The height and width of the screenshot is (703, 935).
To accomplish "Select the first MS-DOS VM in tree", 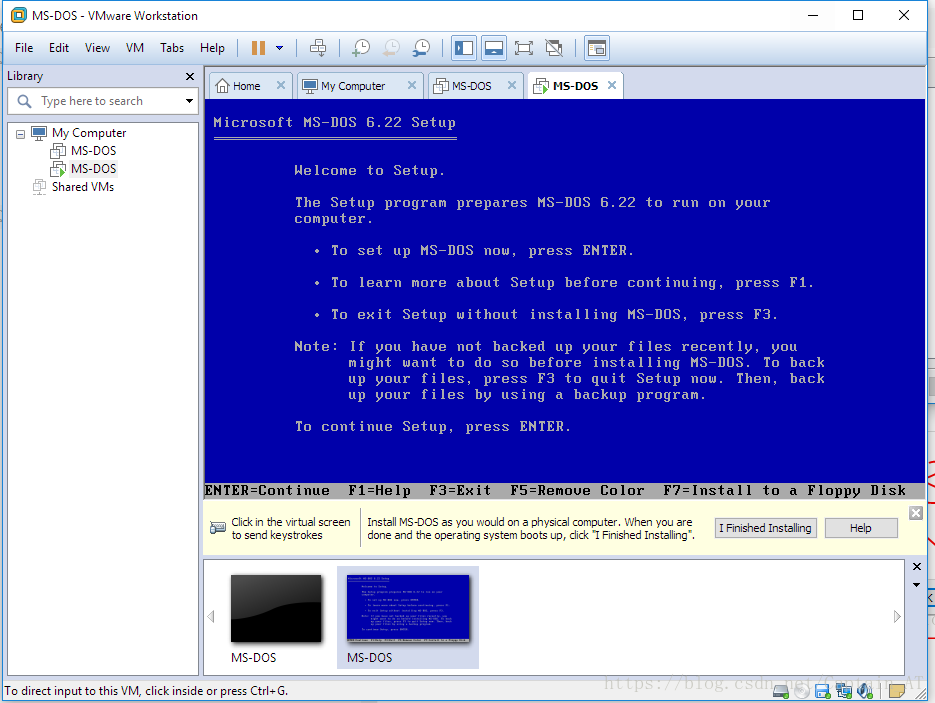I will 93,151.
